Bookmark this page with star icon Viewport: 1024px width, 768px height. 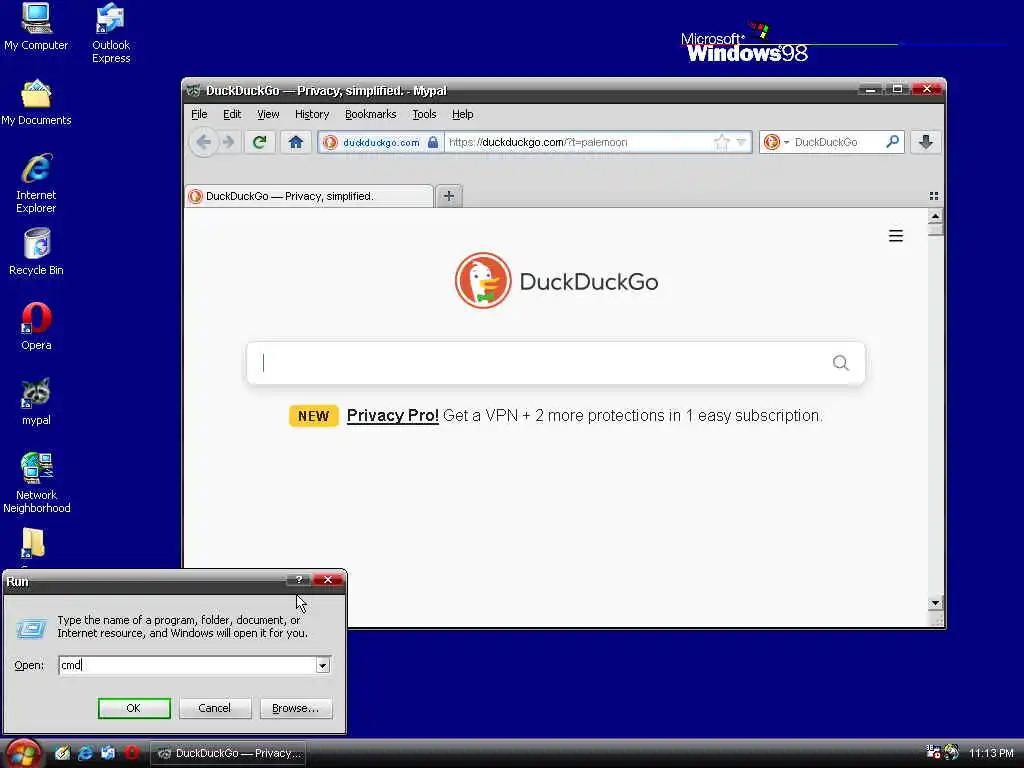pos(721,142)
